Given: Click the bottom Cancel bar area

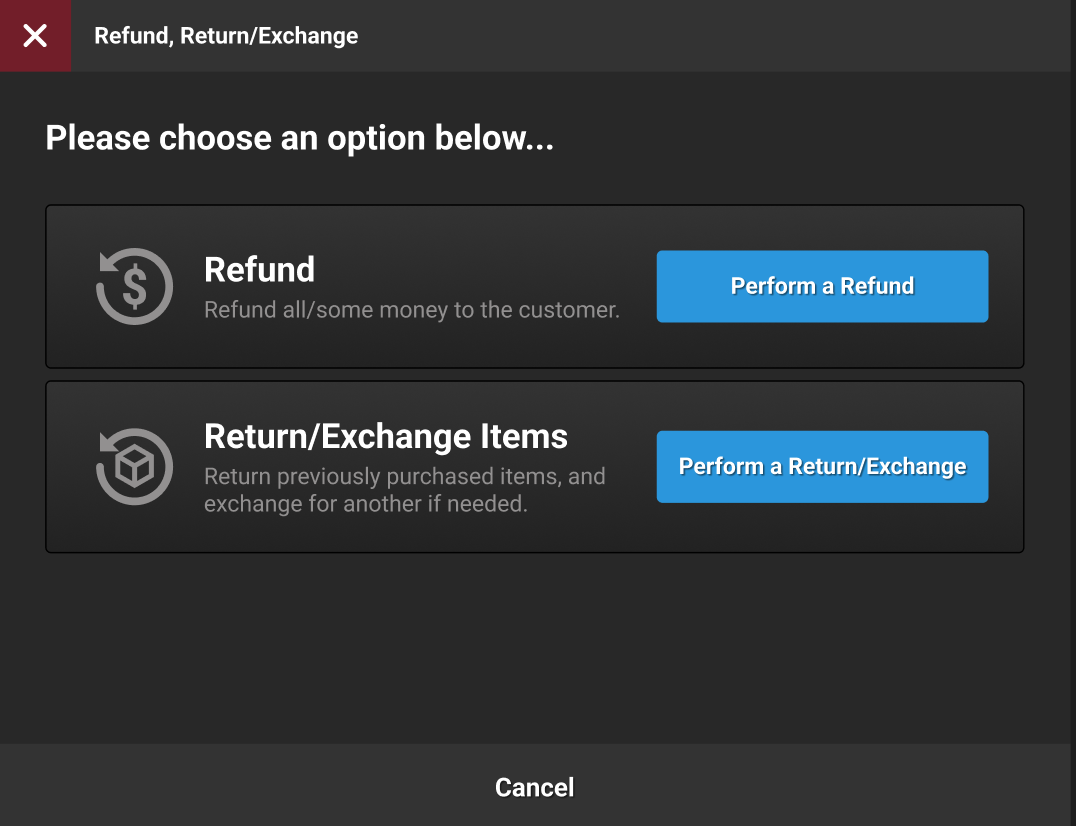Looking at the screenshot, I should pos(535,787).
